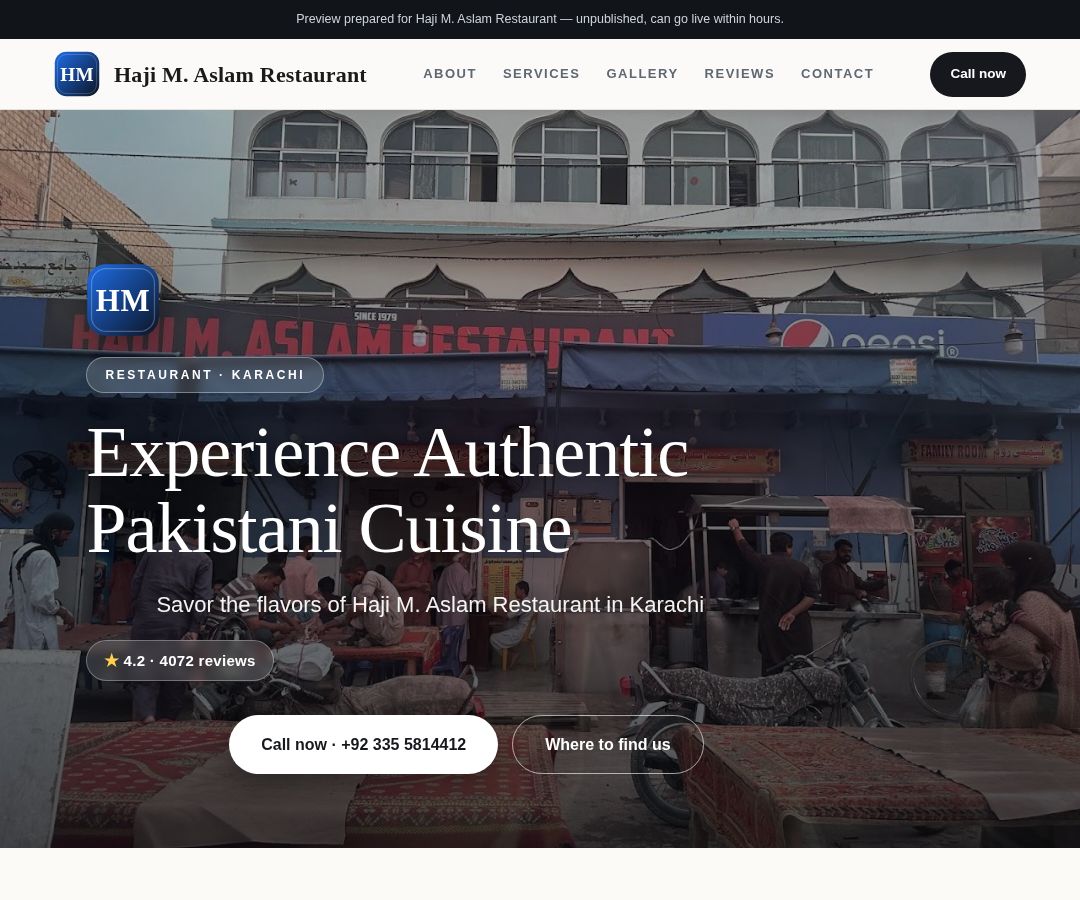Click Where to find us button
1080x900 pixels.
pyautogui.click(x=608, y=744)
